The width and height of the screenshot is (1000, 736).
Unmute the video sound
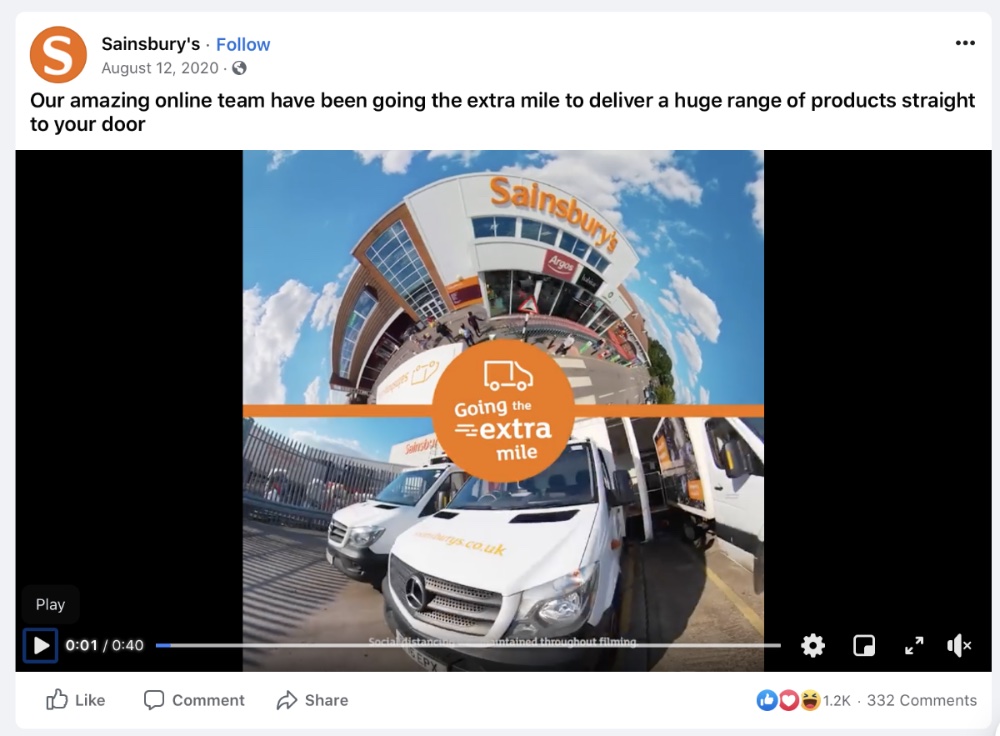click(959, 645)
